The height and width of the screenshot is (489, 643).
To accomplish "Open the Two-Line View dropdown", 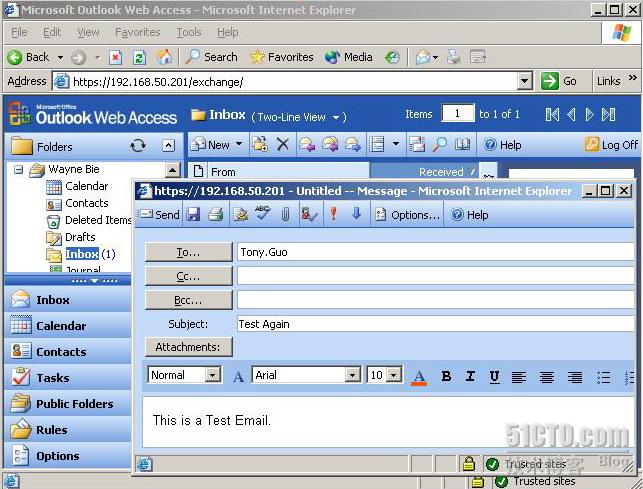I will point(299,117).
